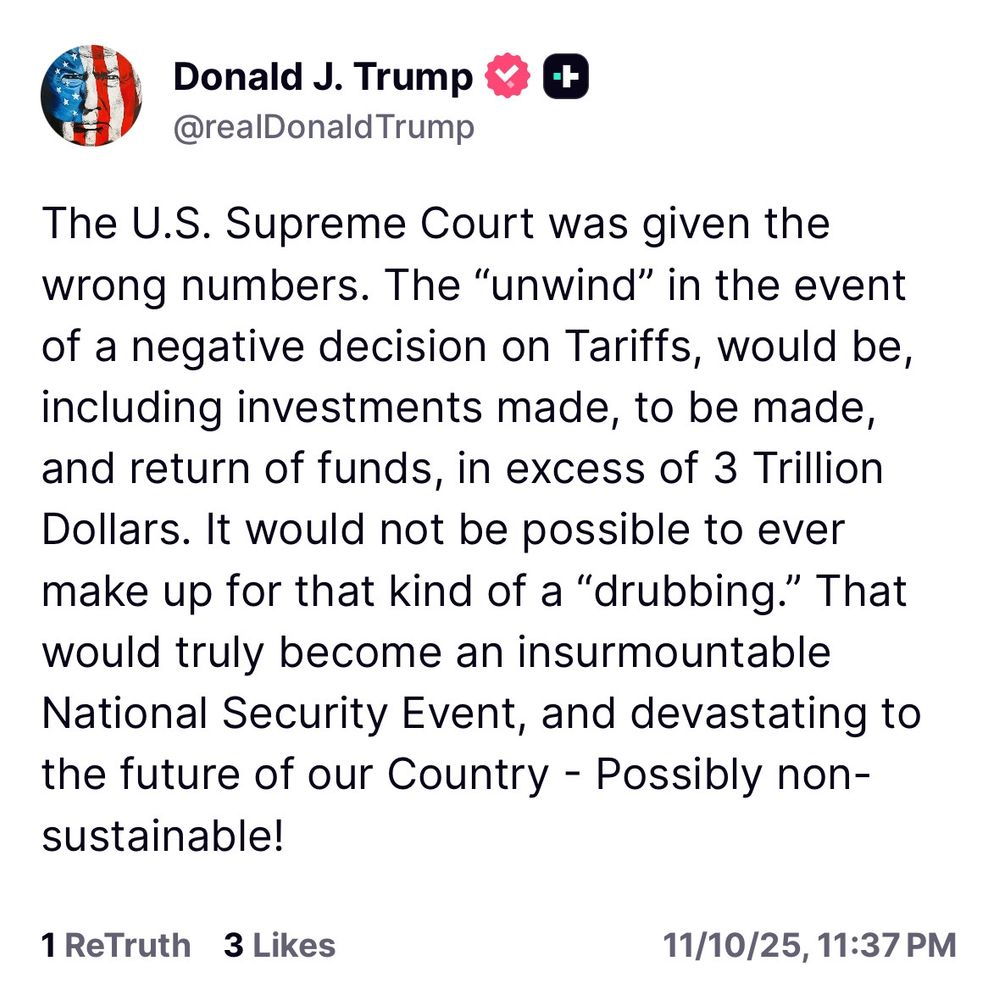
Task: Click the word "insurmountable" in the post
Action: tap(674, 652)
